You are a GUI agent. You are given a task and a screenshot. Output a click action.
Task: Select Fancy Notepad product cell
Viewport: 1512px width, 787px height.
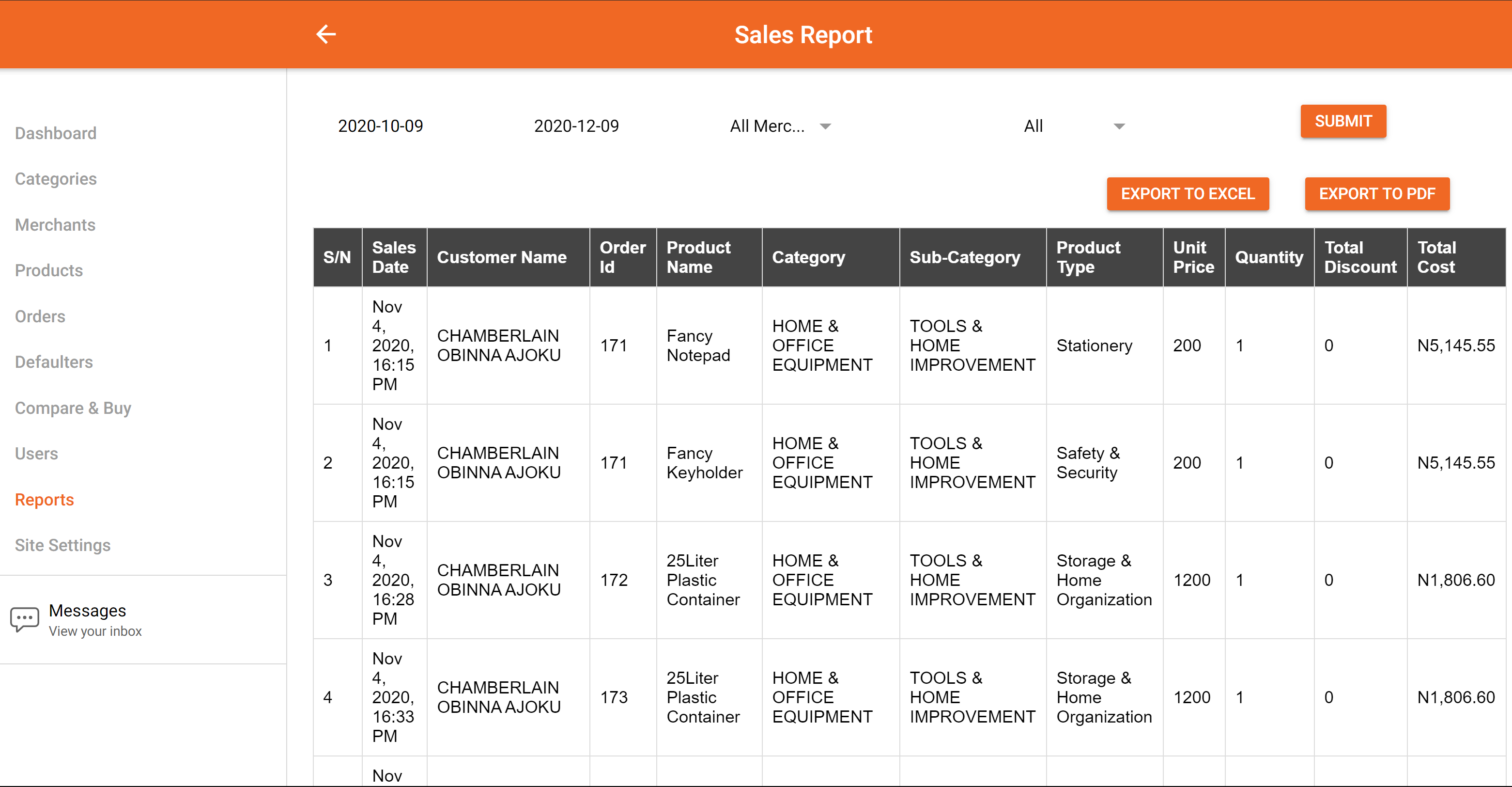pos(709,346)
